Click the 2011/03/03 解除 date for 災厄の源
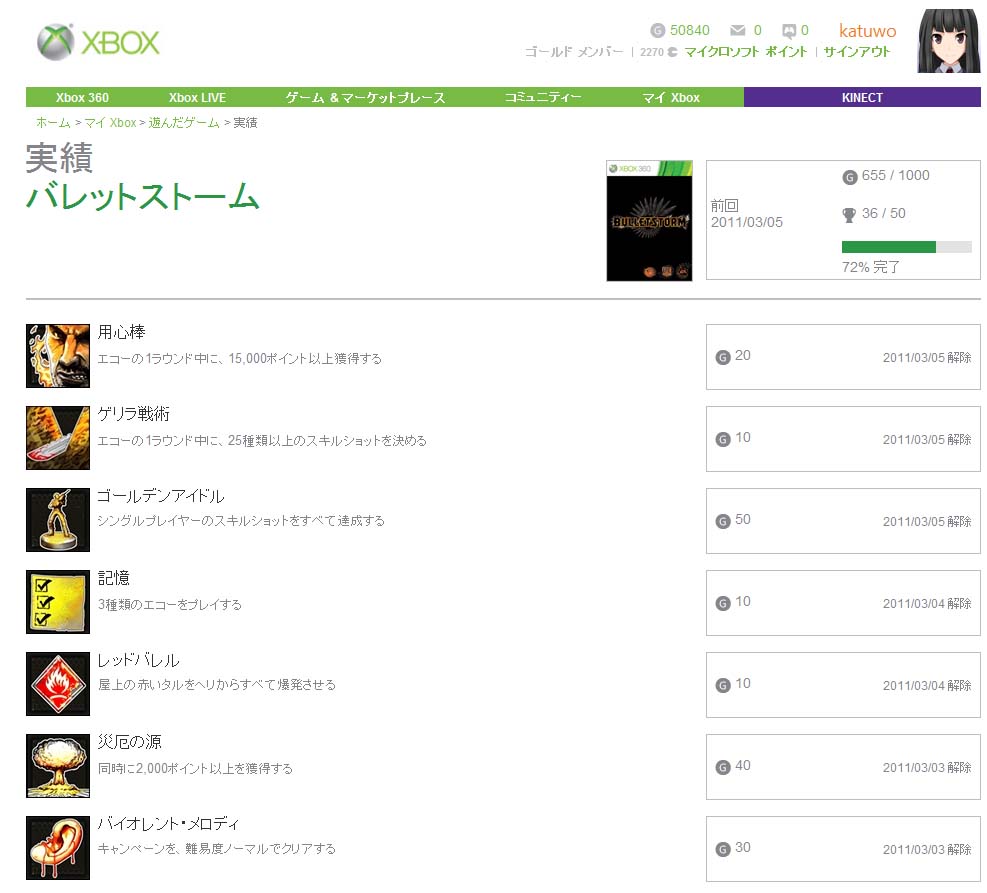Viewport: 987px width, 893px height. pos(927,767)
